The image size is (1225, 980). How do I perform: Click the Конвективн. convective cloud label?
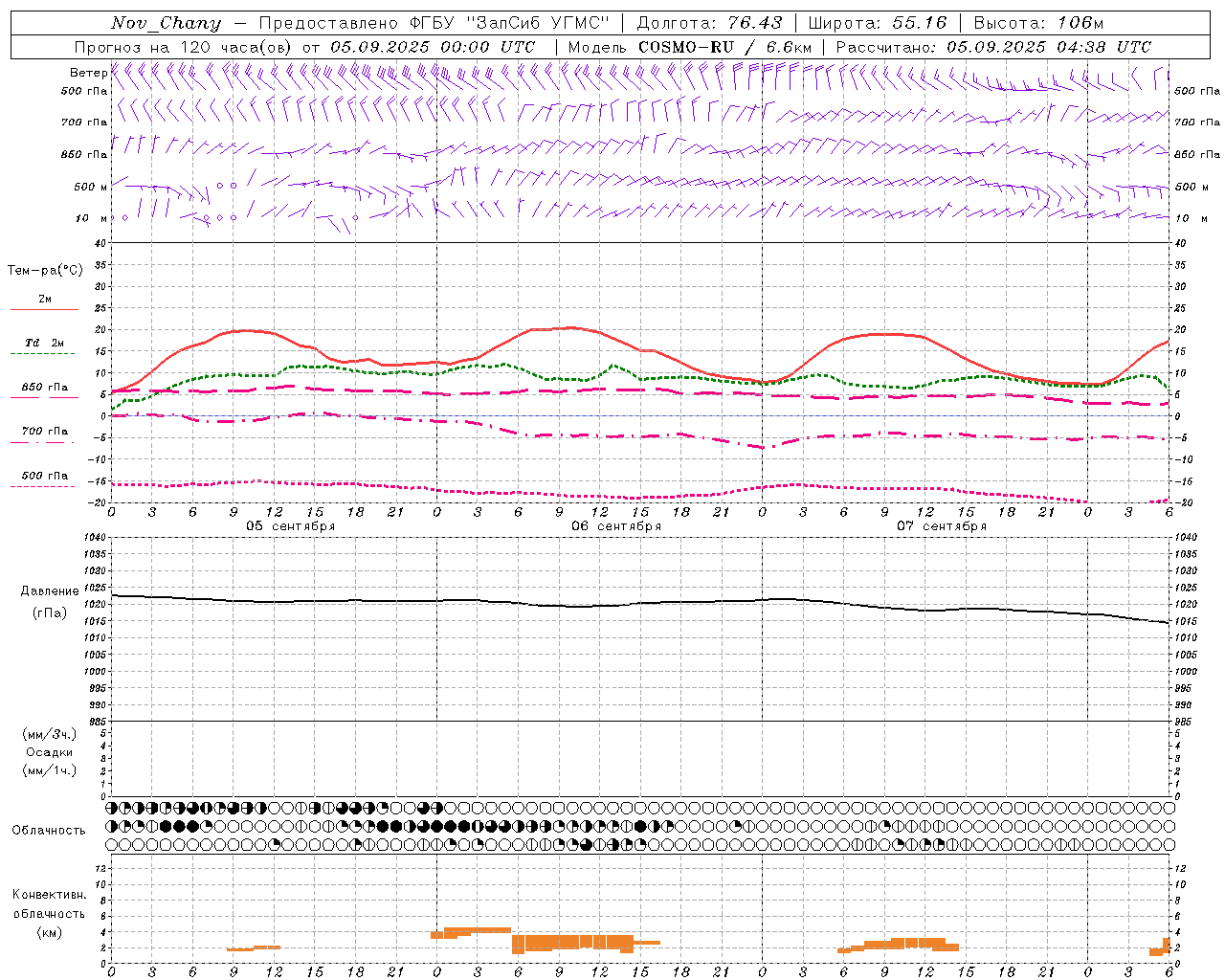(49, 896)
